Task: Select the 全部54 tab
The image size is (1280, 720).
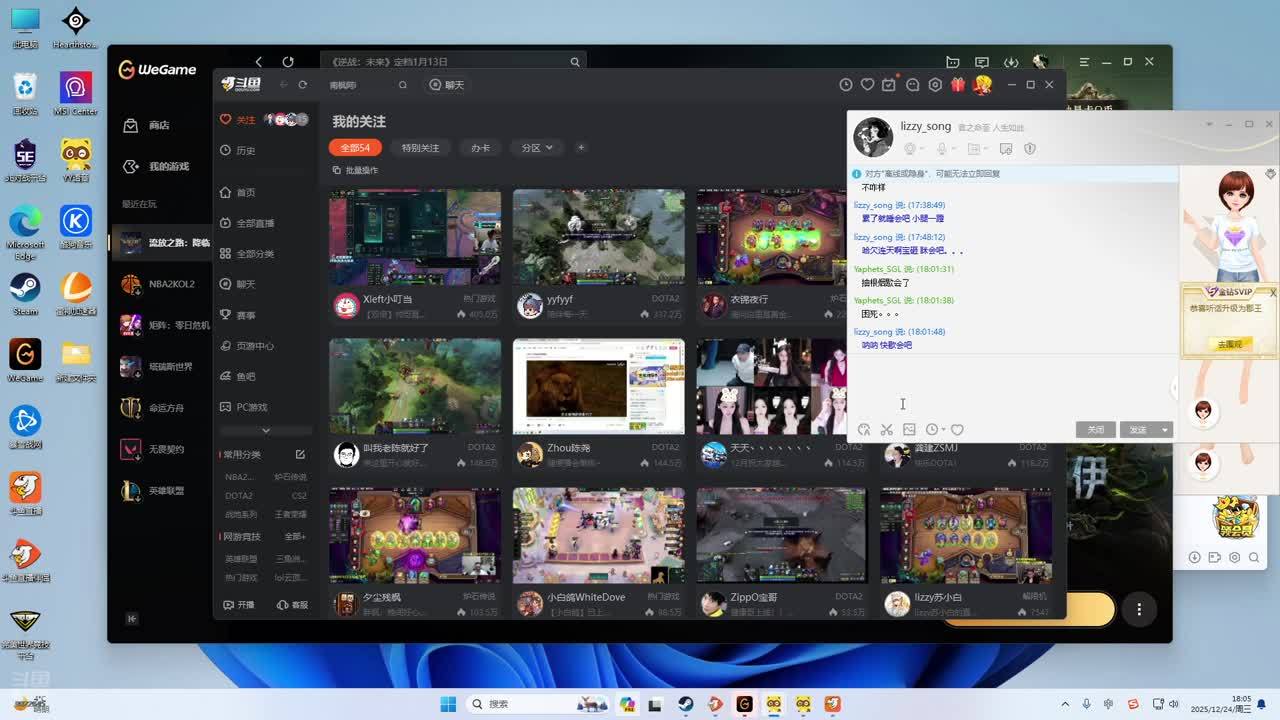Action: [355, 148]
